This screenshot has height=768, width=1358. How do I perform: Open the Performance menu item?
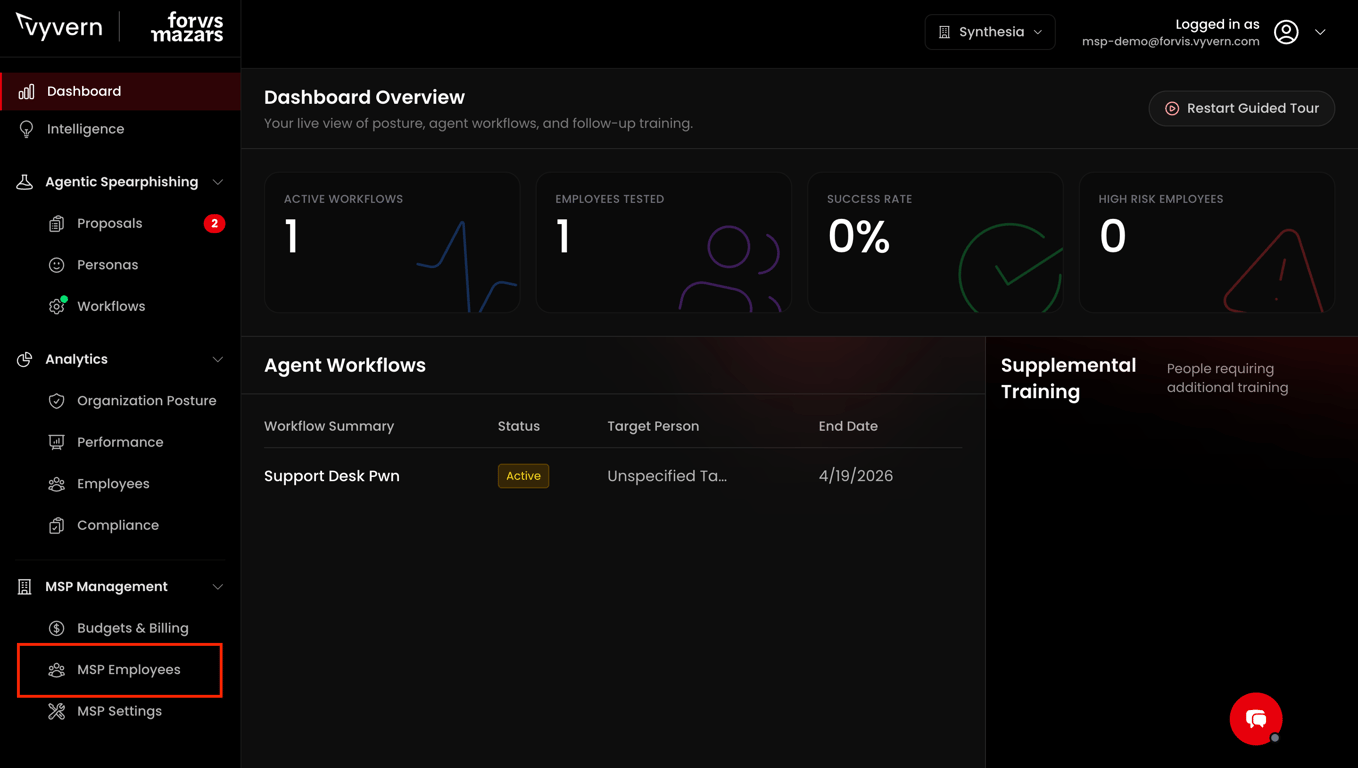[x=120, y=442]
